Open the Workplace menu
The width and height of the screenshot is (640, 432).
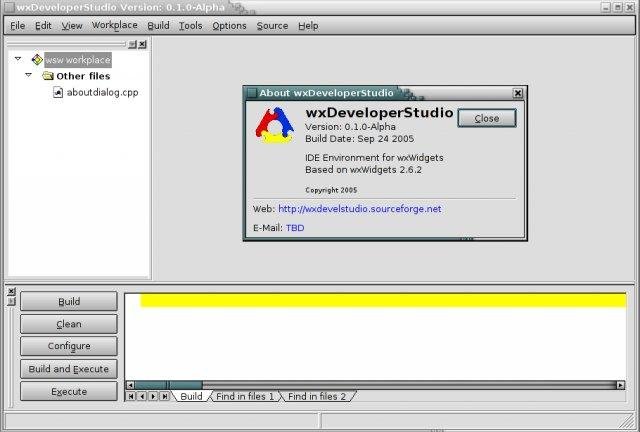[114, 26]
